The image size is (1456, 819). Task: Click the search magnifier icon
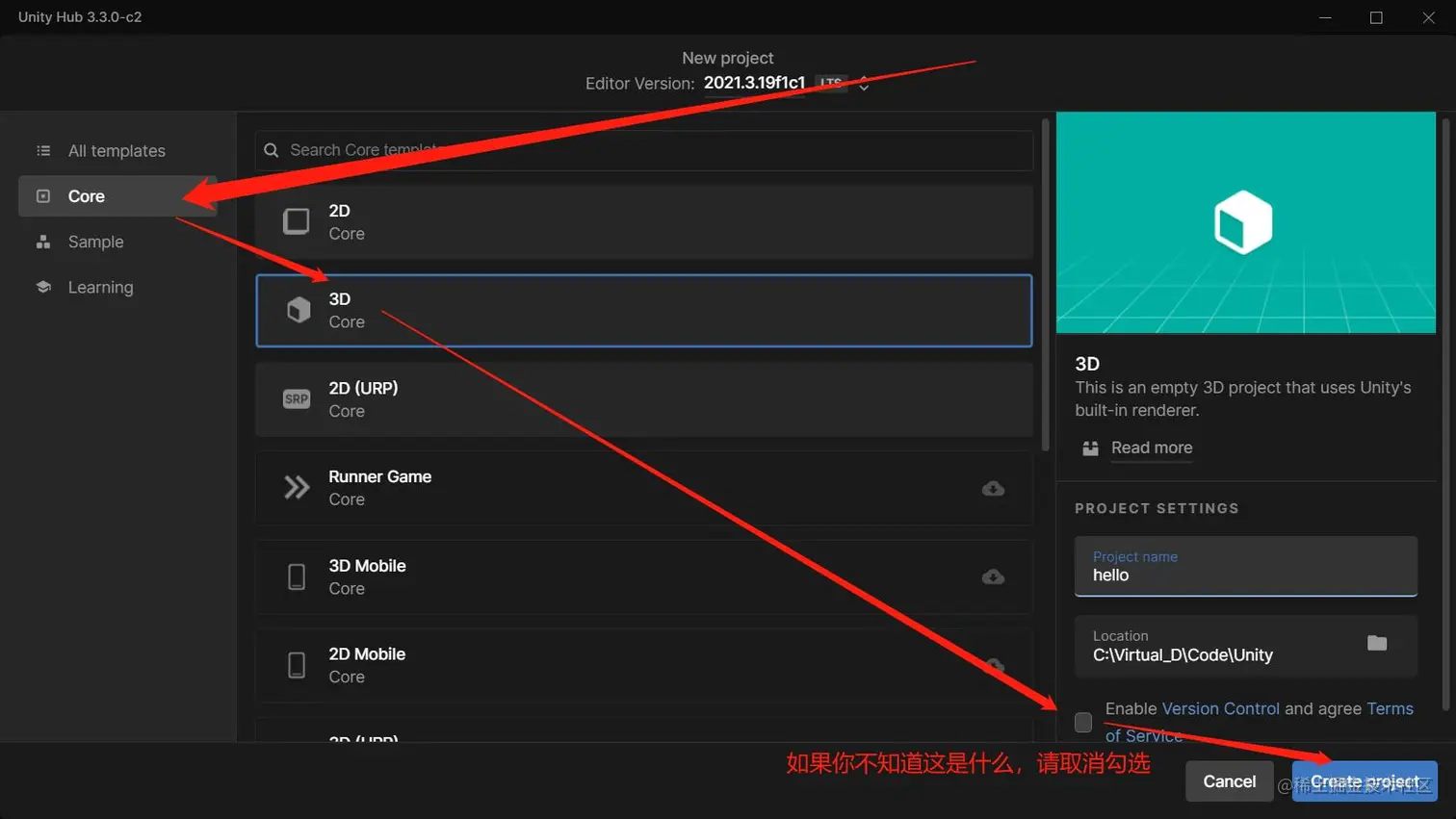click(x=271, y=150)
